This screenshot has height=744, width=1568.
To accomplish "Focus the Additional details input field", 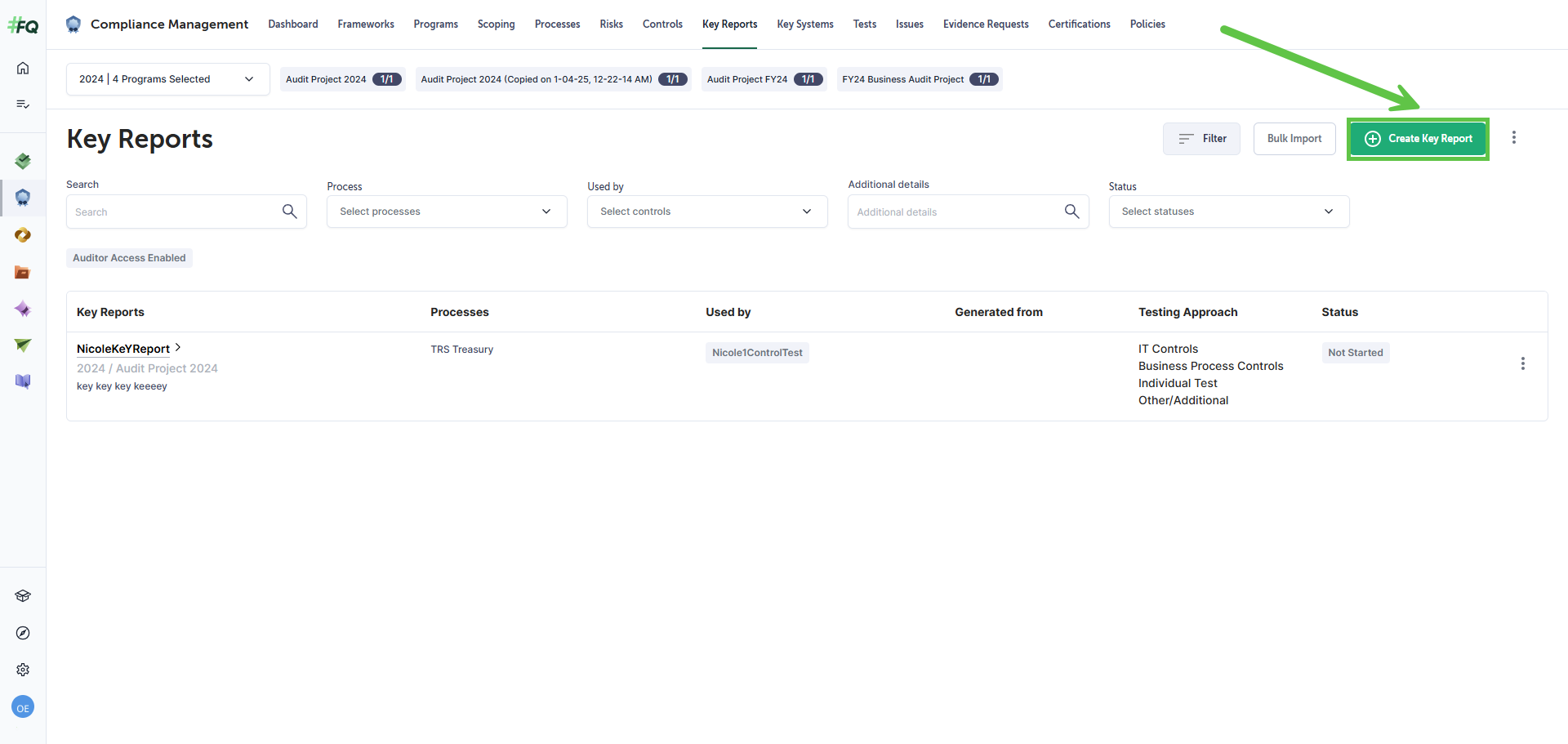I will (x=968, y=212).
